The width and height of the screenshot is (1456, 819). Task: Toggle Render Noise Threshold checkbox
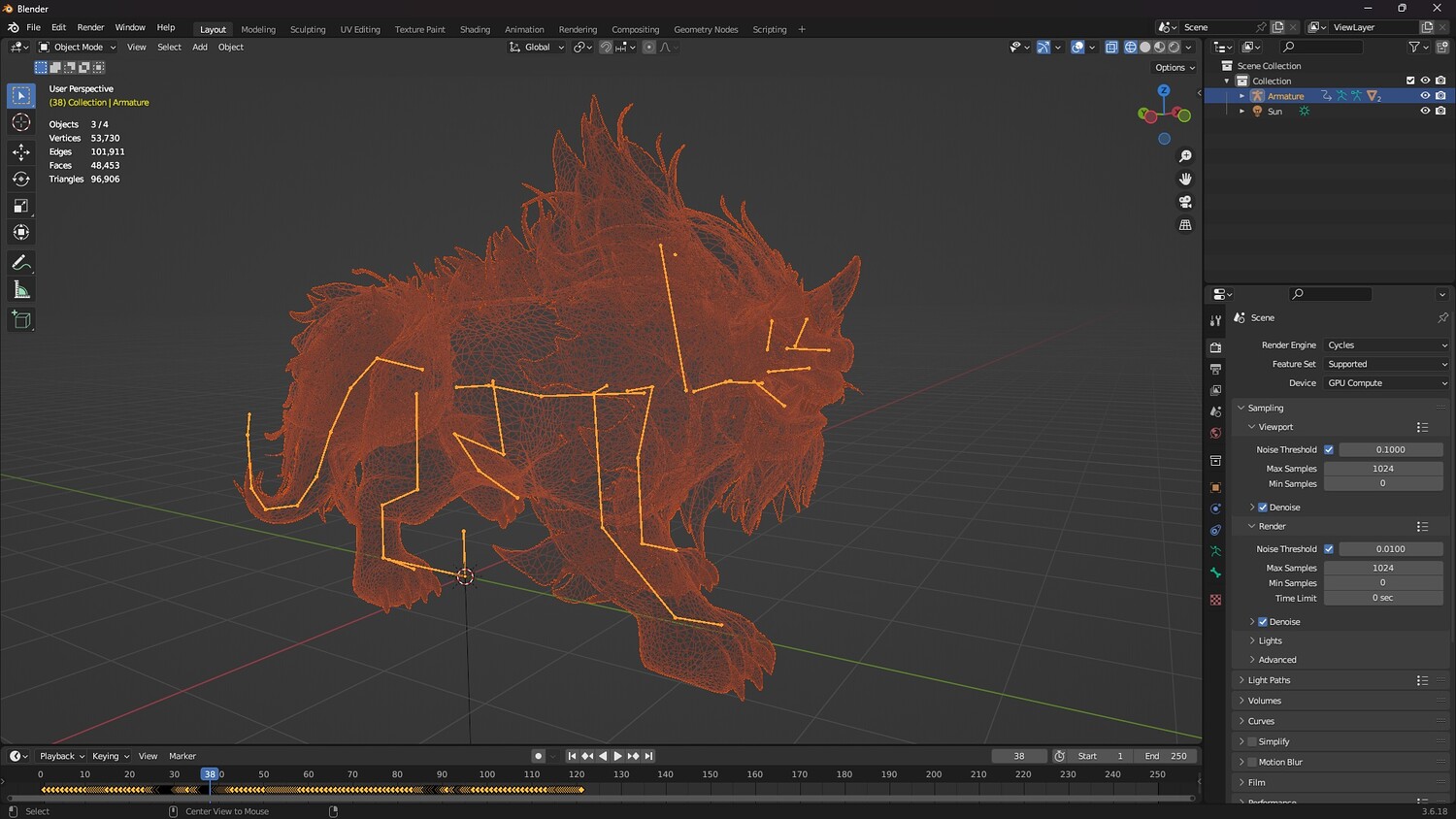[1329, 549]
